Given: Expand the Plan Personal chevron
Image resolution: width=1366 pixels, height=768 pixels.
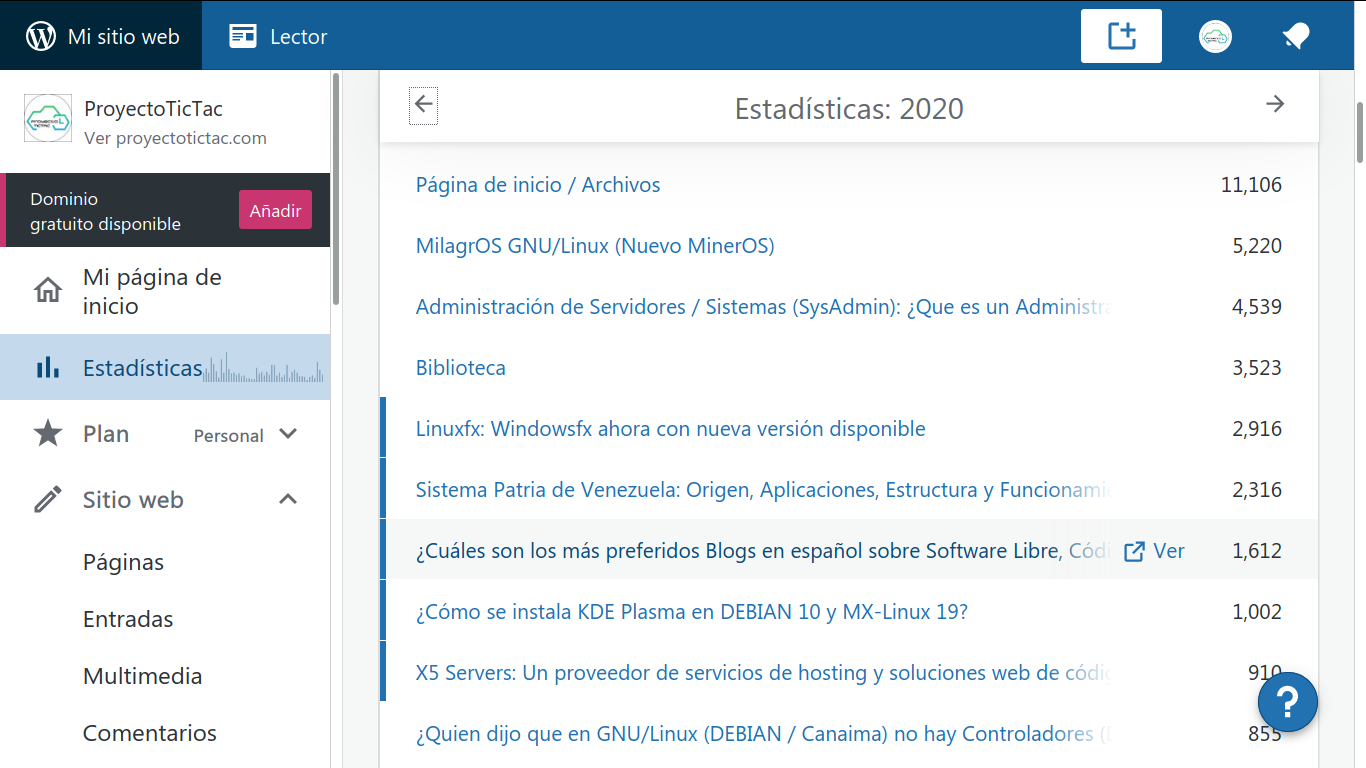Looking at the screenshot, I should [x=288, y=434].
